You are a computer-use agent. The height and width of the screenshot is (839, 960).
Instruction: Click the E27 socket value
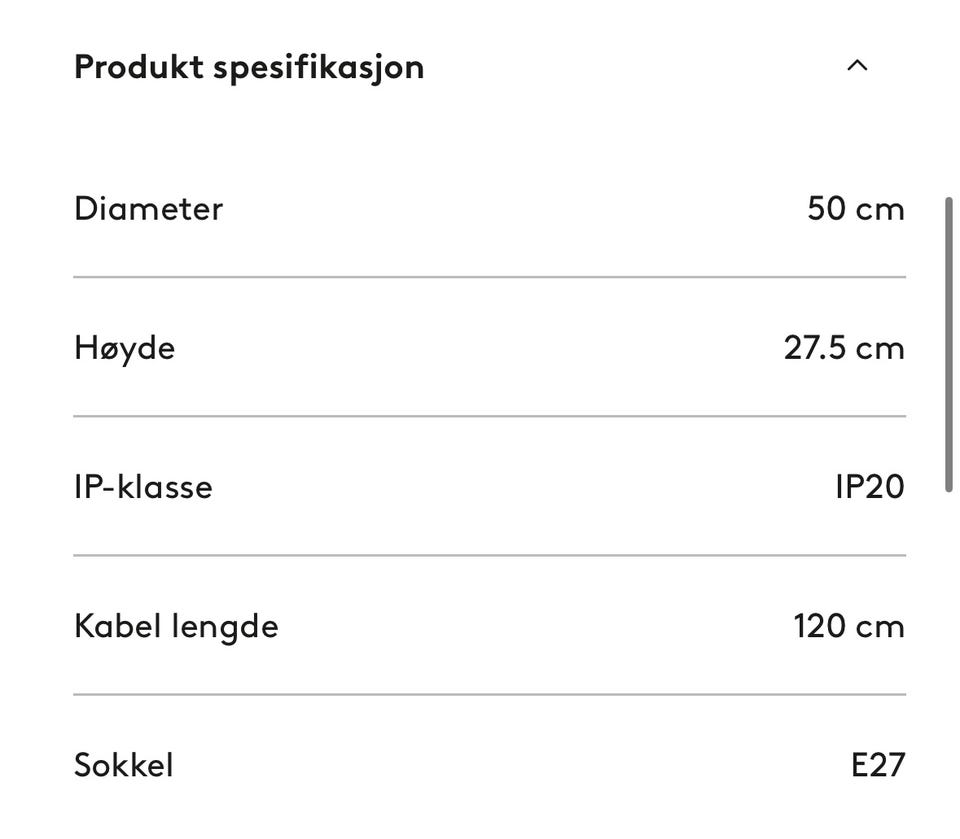(877, 765)
